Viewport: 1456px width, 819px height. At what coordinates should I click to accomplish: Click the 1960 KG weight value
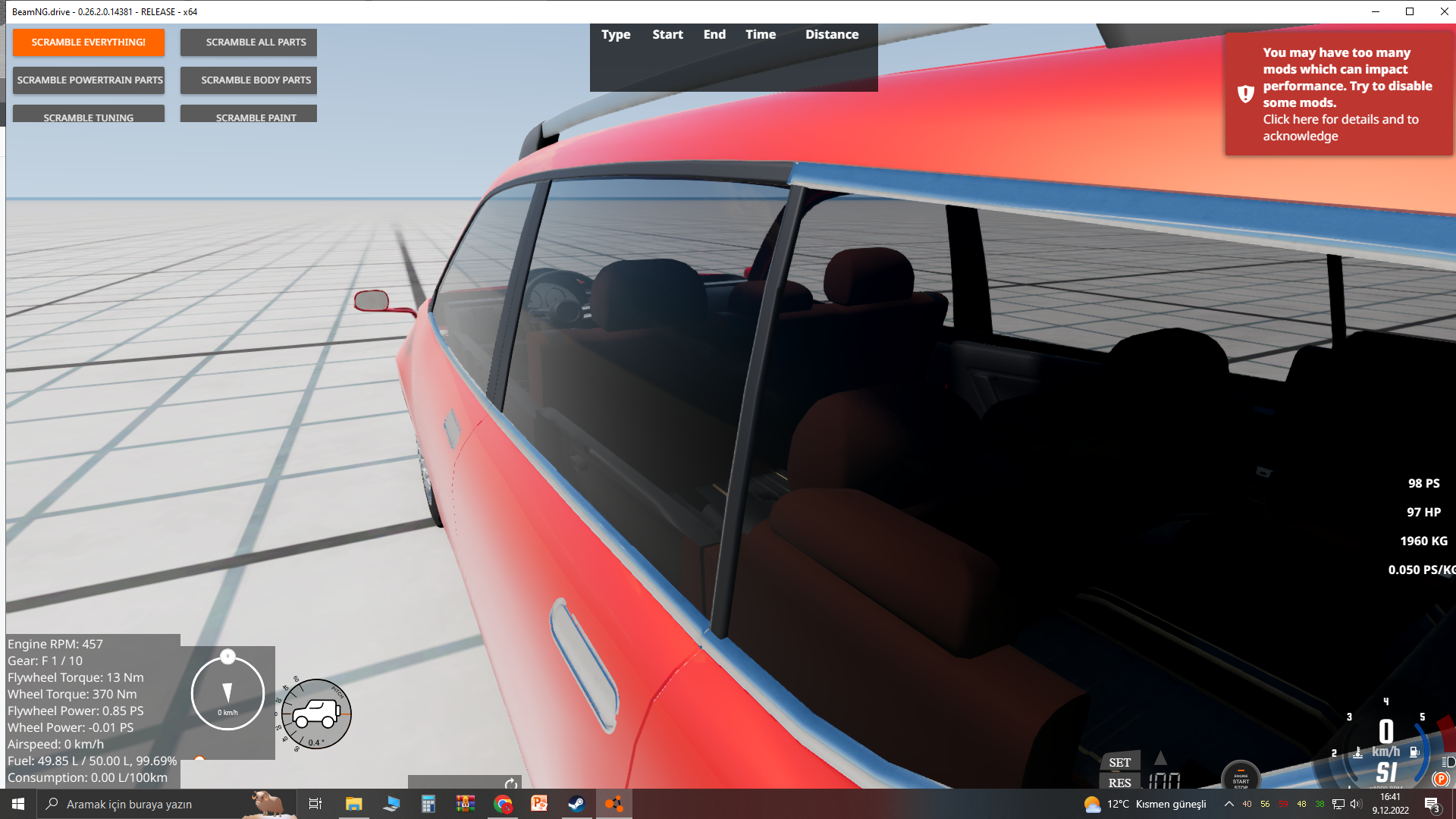(1423, 541)
